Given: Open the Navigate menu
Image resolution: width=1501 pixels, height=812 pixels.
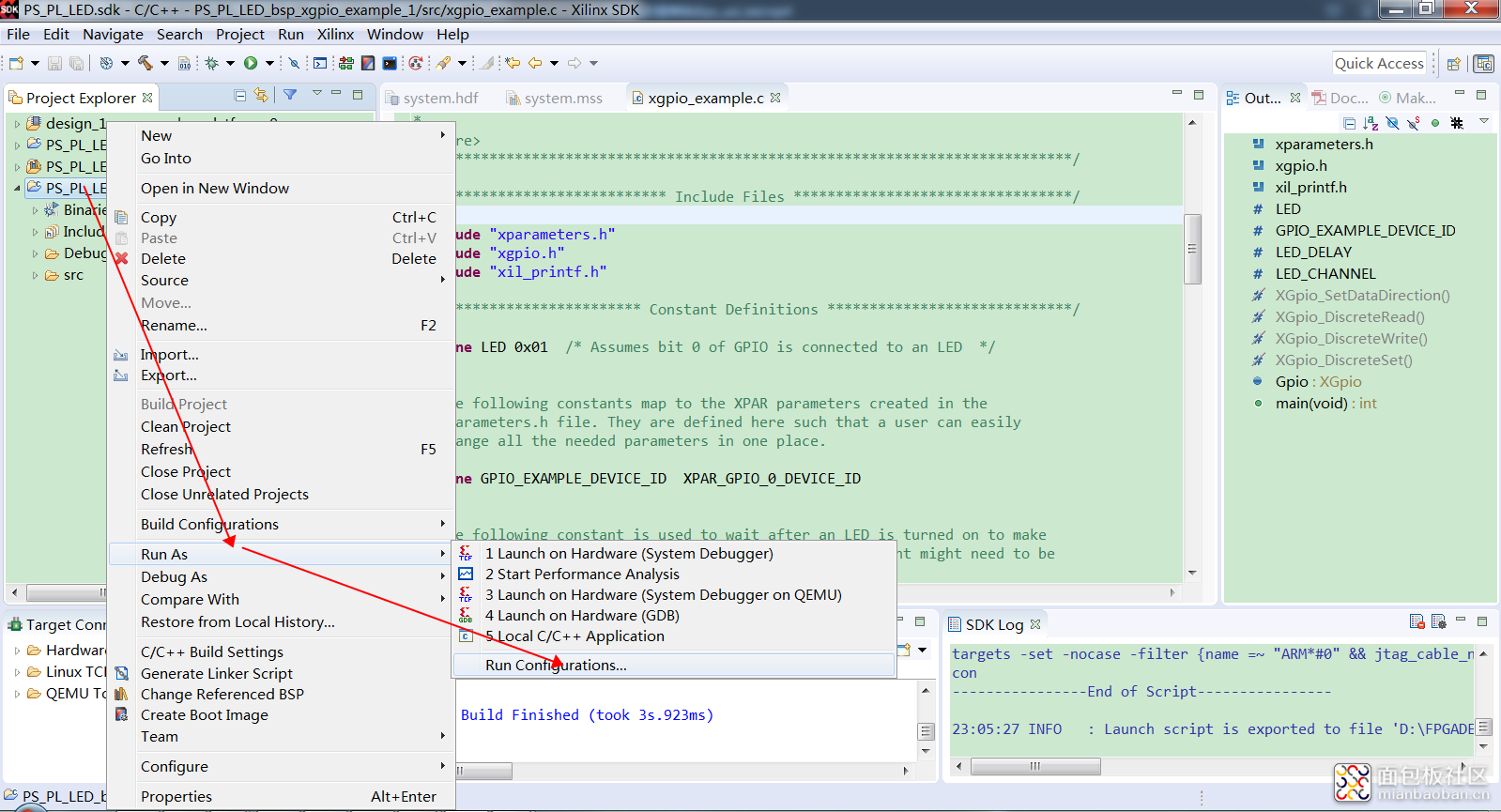Looking at the screenshot, I should (x=113, y=34).
